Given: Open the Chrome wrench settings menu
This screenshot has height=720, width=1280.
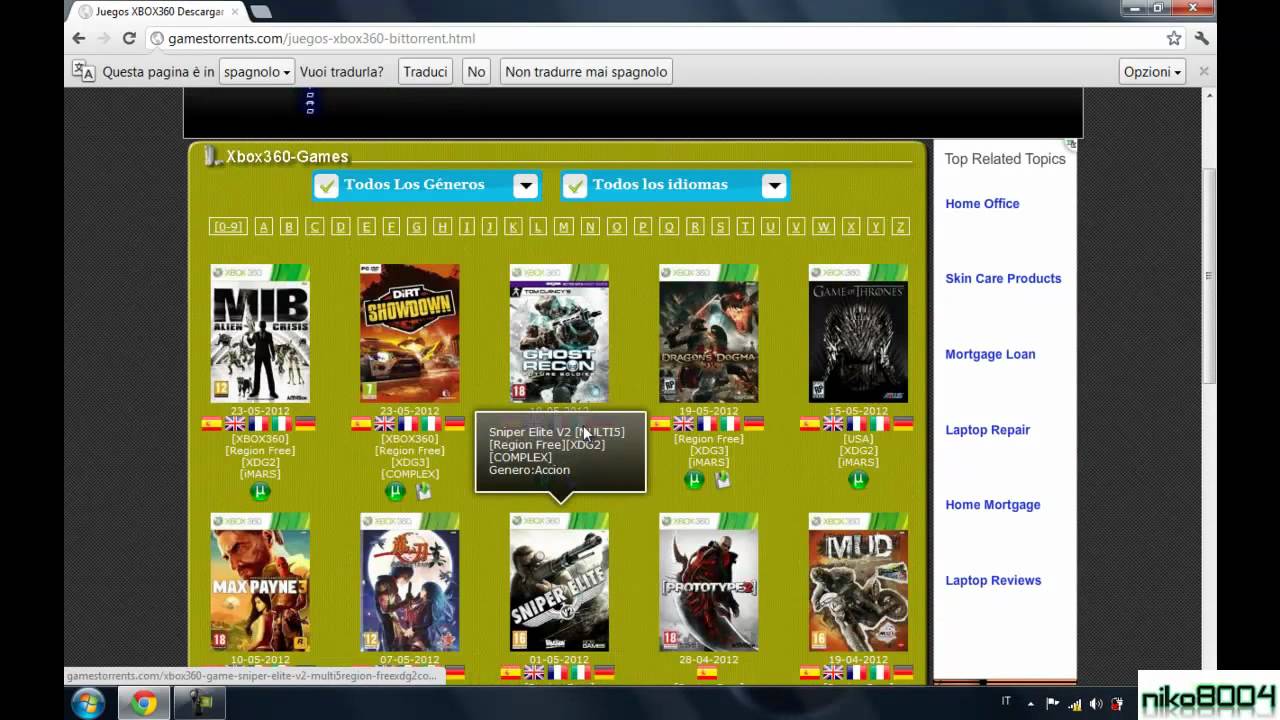Looking at the screenshot, I should click(x=1202, y=38).
